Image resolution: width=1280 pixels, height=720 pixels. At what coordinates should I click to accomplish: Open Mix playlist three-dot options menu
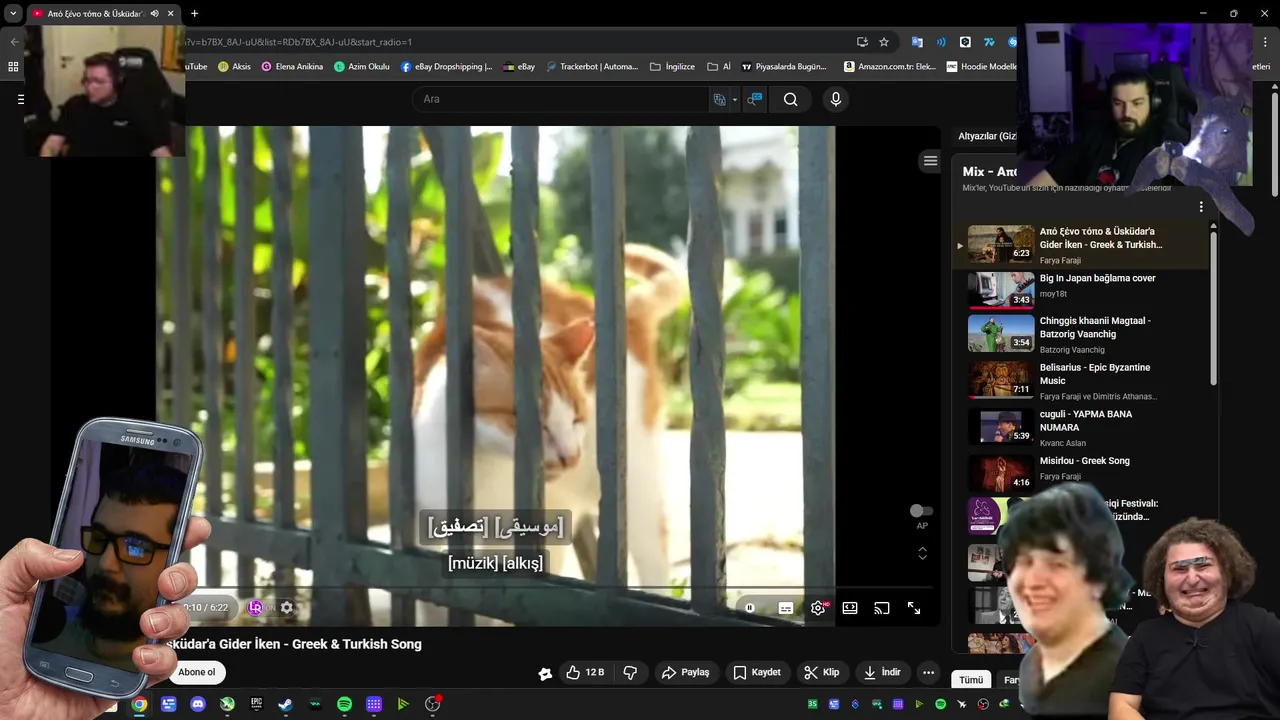coord(1201,207)
